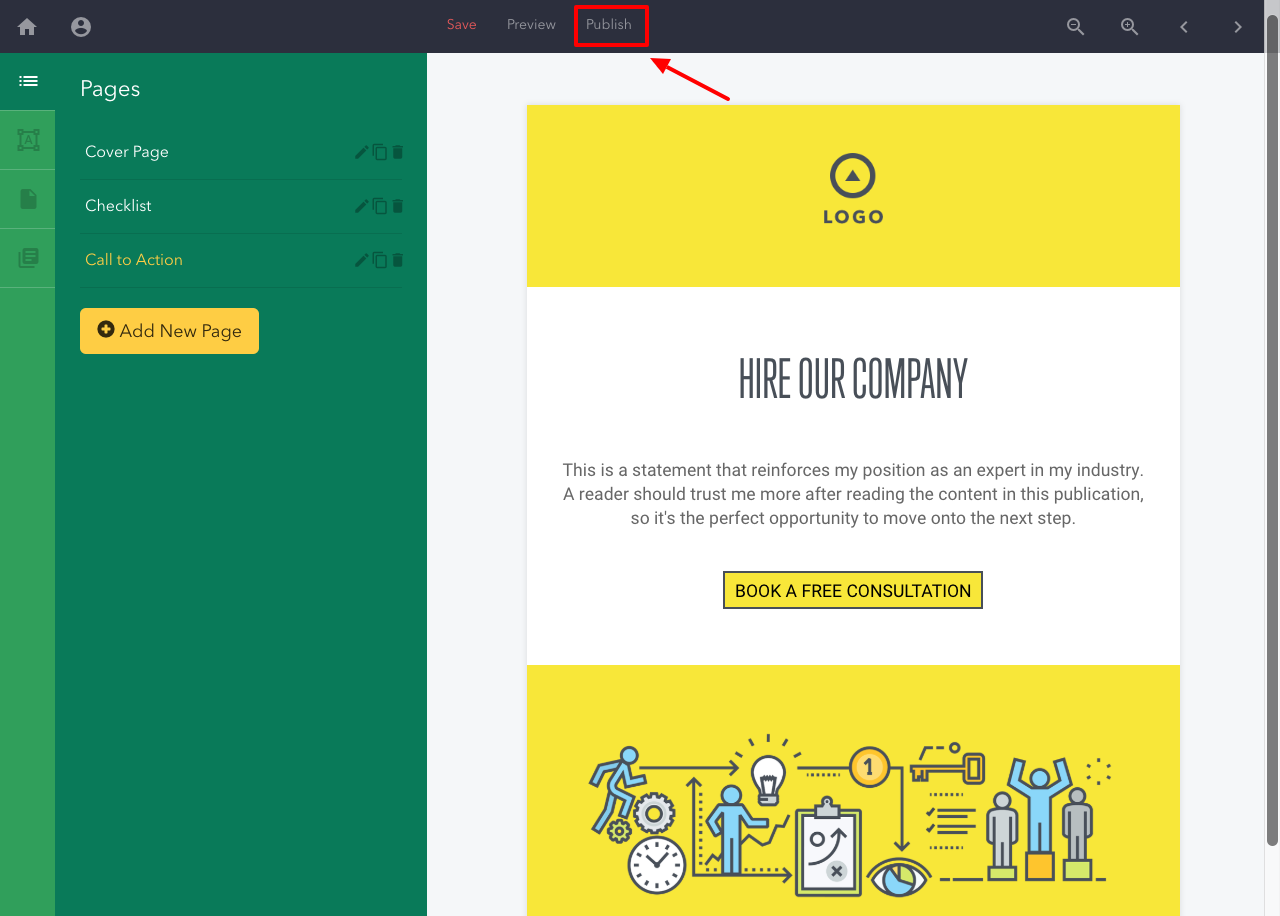Image resolution: width=1280 pixels, height=916 pixels.
Task: Delete the Checklist page
Action: (398, 206)
